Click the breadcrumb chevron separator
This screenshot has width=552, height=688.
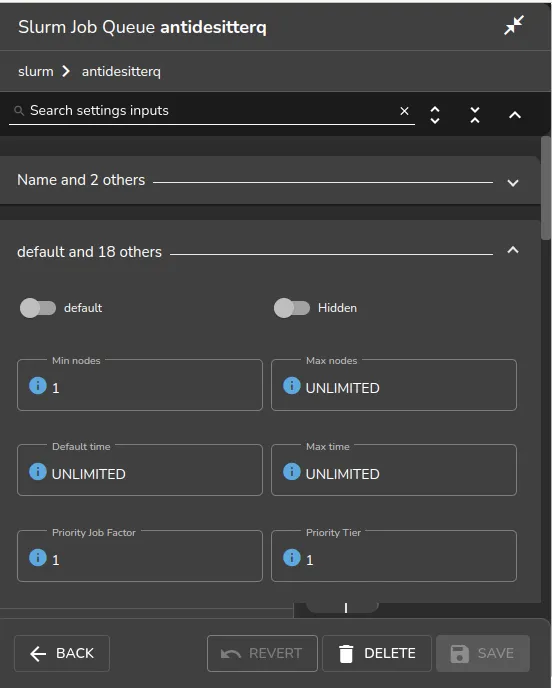(66, 71)
